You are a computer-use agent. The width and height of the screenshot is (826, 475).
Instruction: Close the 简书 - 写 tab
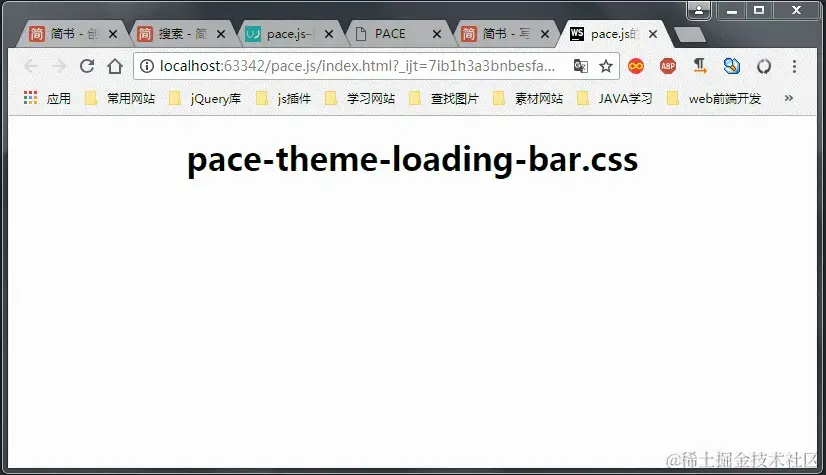(x=545, y=34)
